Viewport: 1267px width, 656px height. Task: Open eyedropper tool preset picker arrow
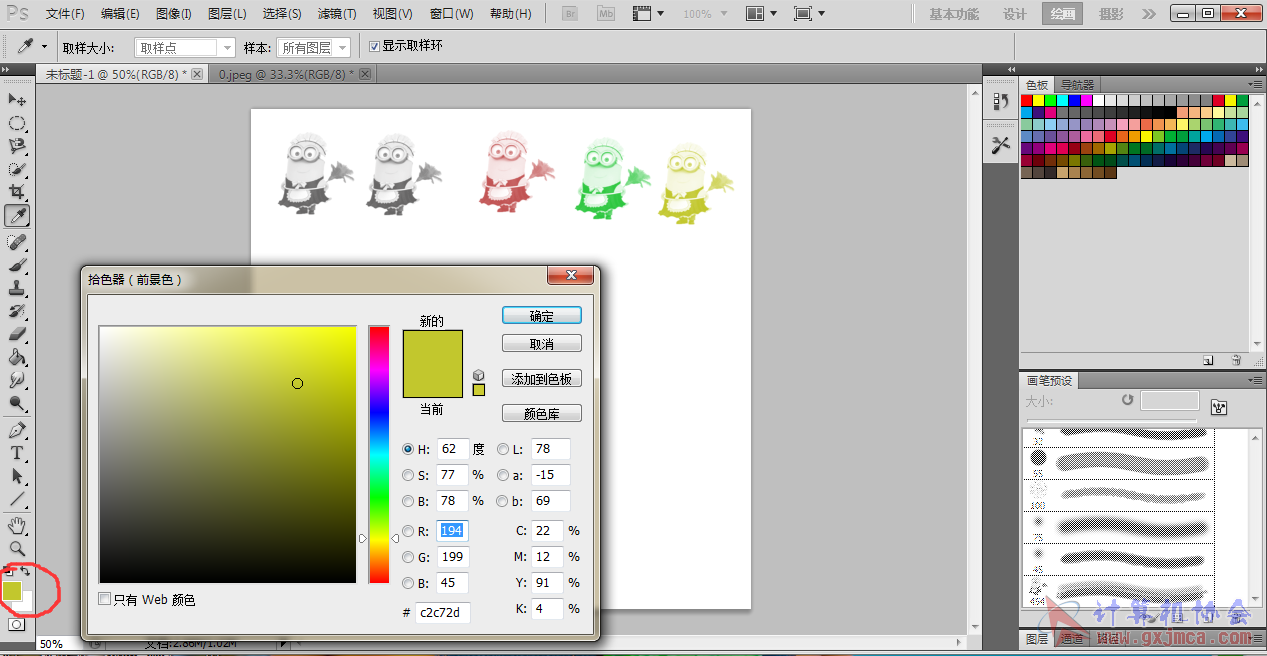point(44,47)
